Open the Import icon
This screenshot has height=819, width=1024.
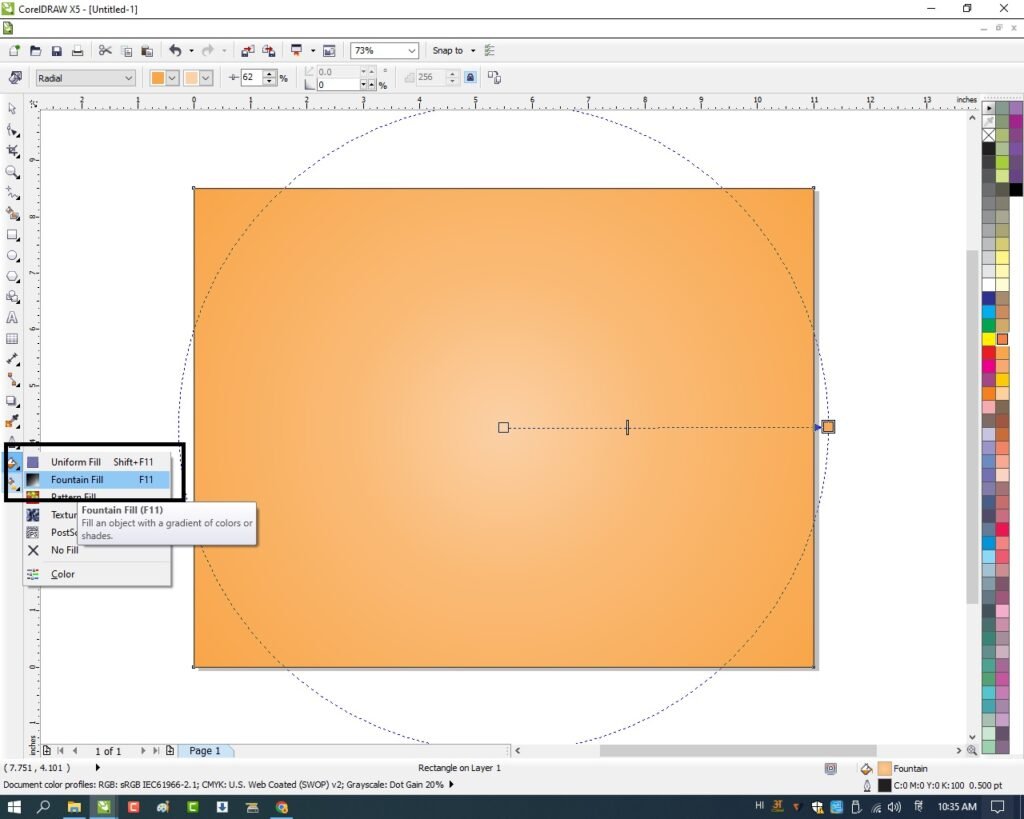[x=248, y=51]
